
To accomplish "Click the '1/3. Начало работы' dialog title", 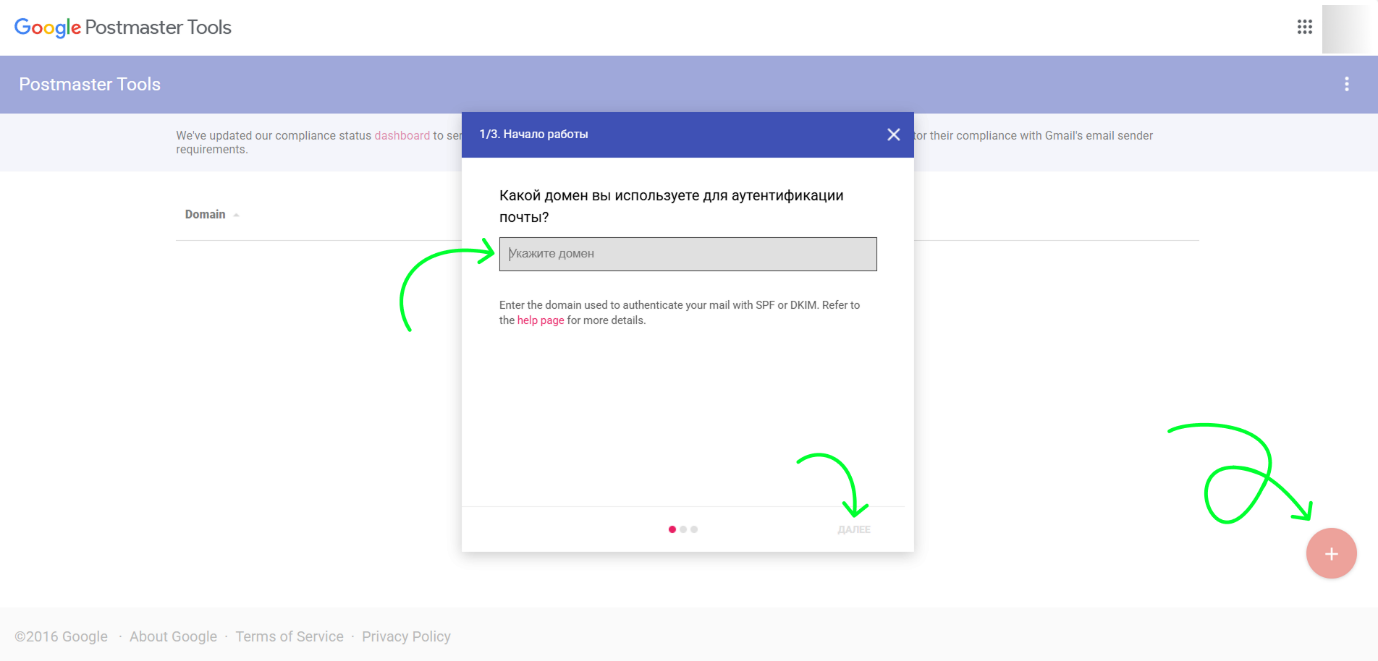I will (534, 134).
